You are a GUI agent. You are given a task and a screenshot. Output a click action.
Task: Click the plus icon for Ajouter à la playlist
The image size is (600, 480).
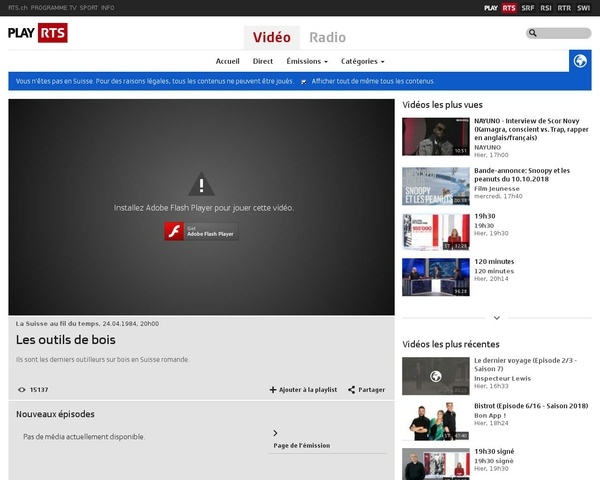(273, 390)
